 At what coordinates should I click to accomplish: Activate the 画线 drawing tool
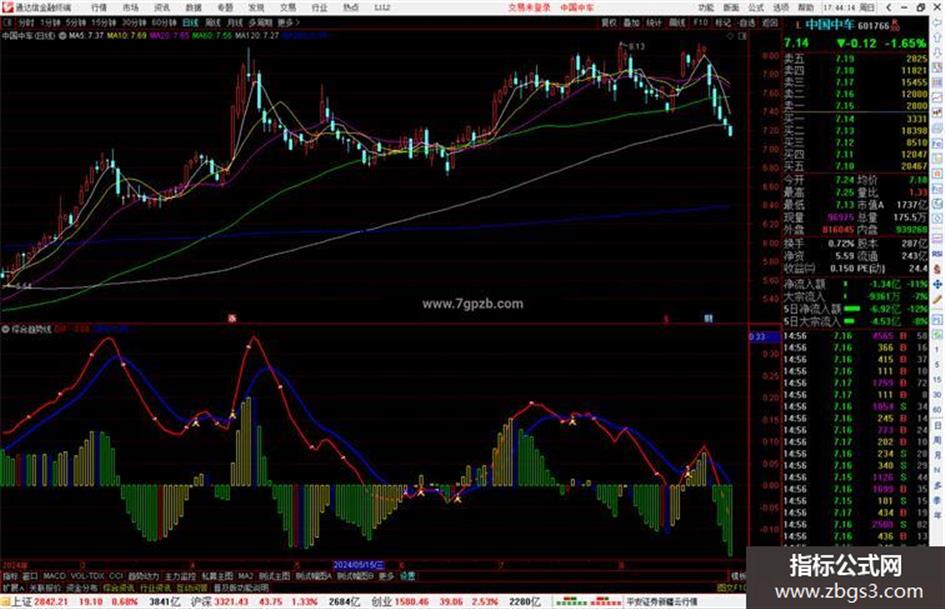(677, 22)
